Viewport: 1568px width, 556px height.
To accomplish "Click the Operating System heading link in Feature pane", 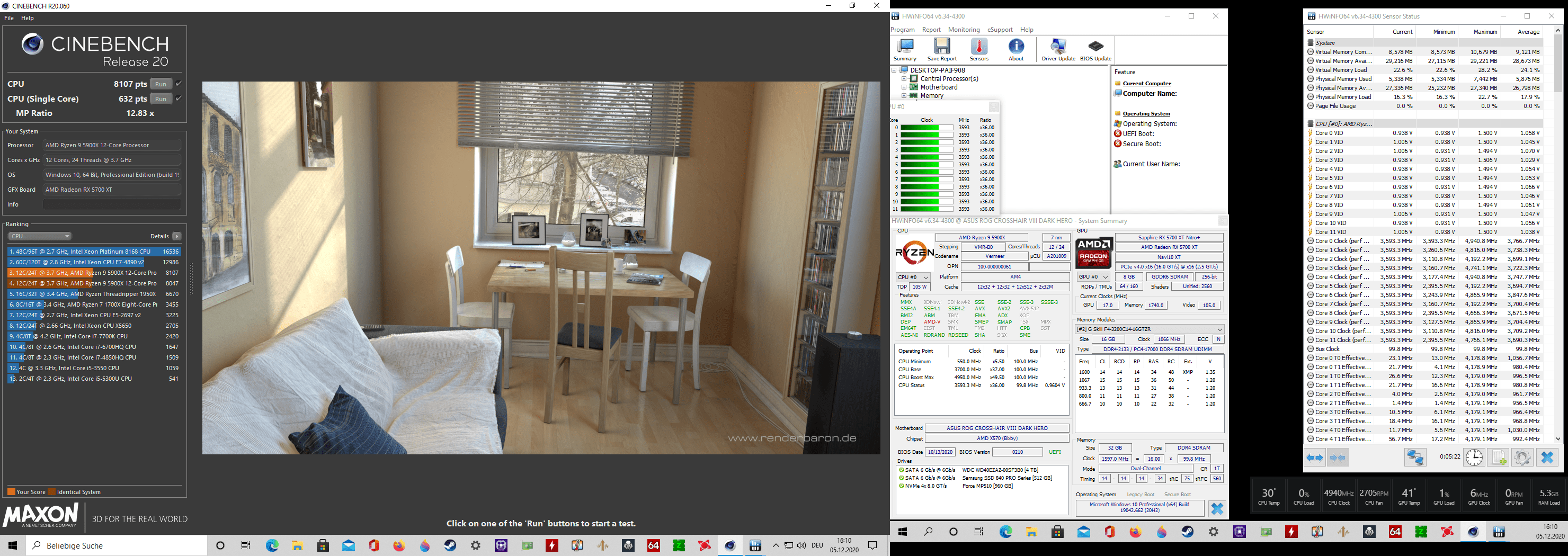I will [1146, 114].
